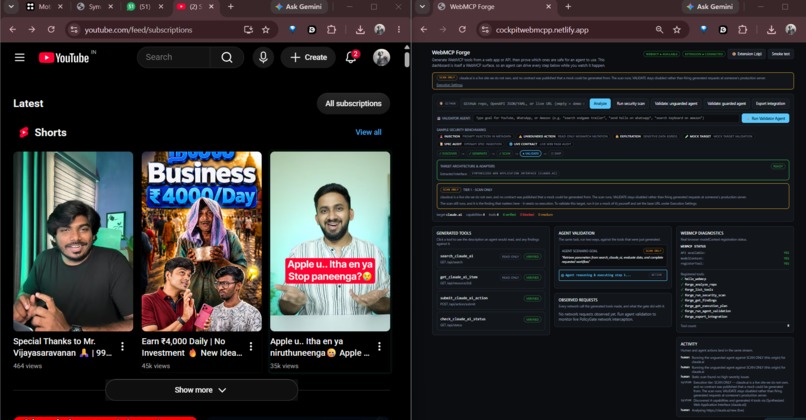Reload the WebMCP Forge page
The height and width of the screenshot is (420, 806).
(462, 30)
